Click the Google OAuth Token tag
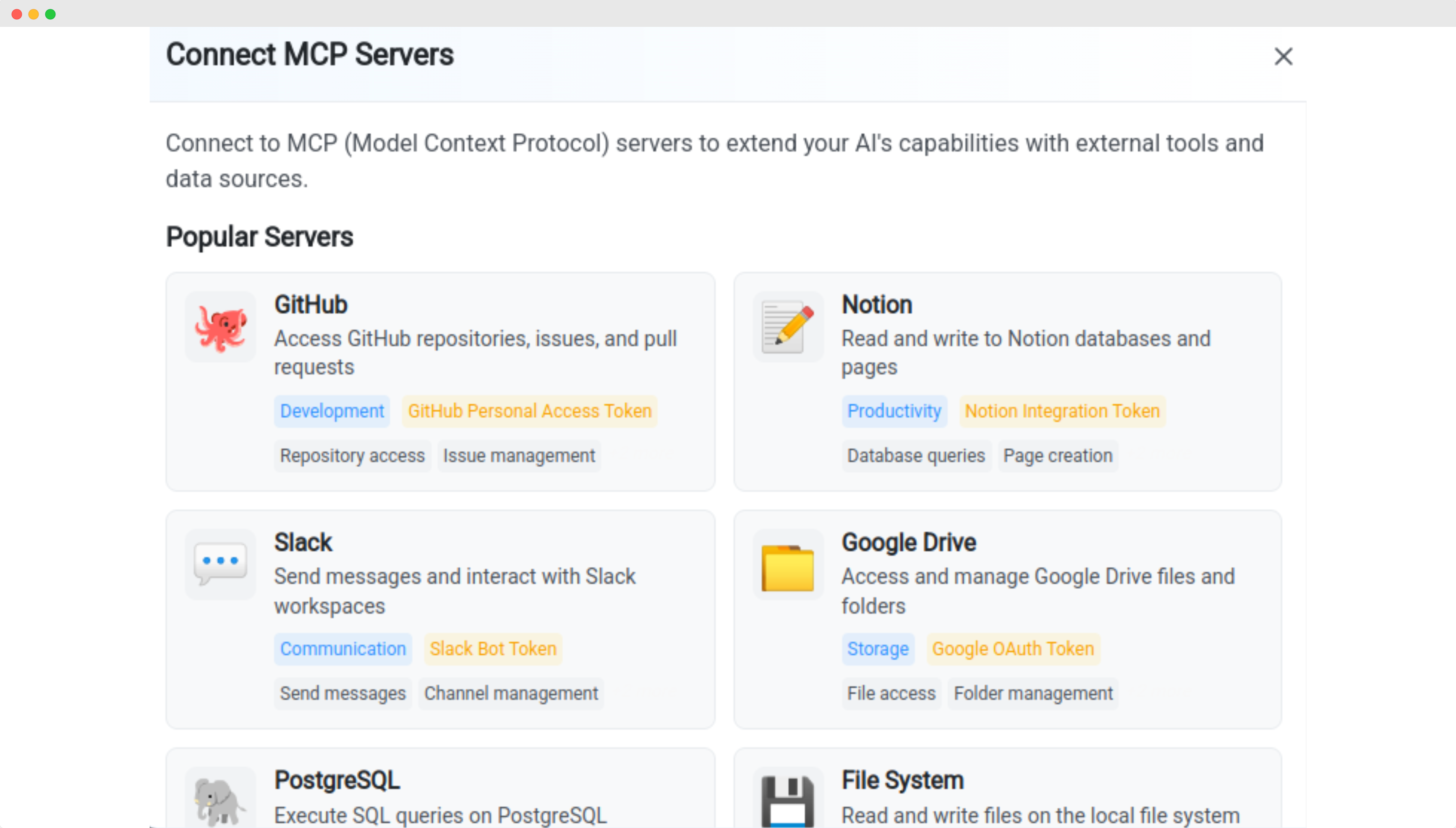This screenshot has height=828, width=1456. pos(1013,649)
